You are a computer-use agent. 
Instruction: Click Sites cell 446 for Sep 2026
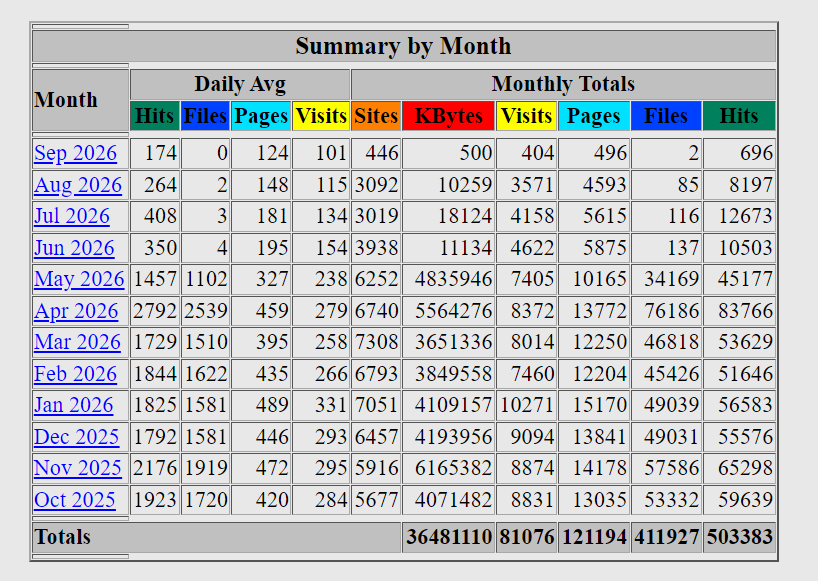[376, 153]
